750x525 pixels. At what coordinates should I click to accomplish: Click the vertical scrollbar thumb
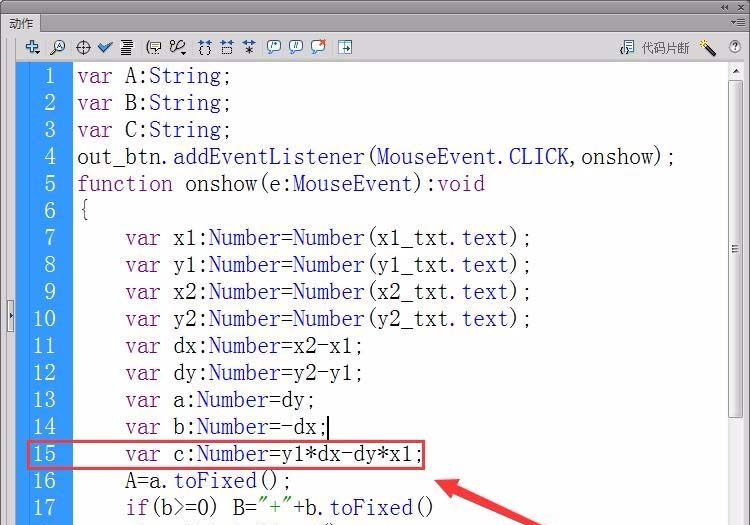tap(736, 249)
